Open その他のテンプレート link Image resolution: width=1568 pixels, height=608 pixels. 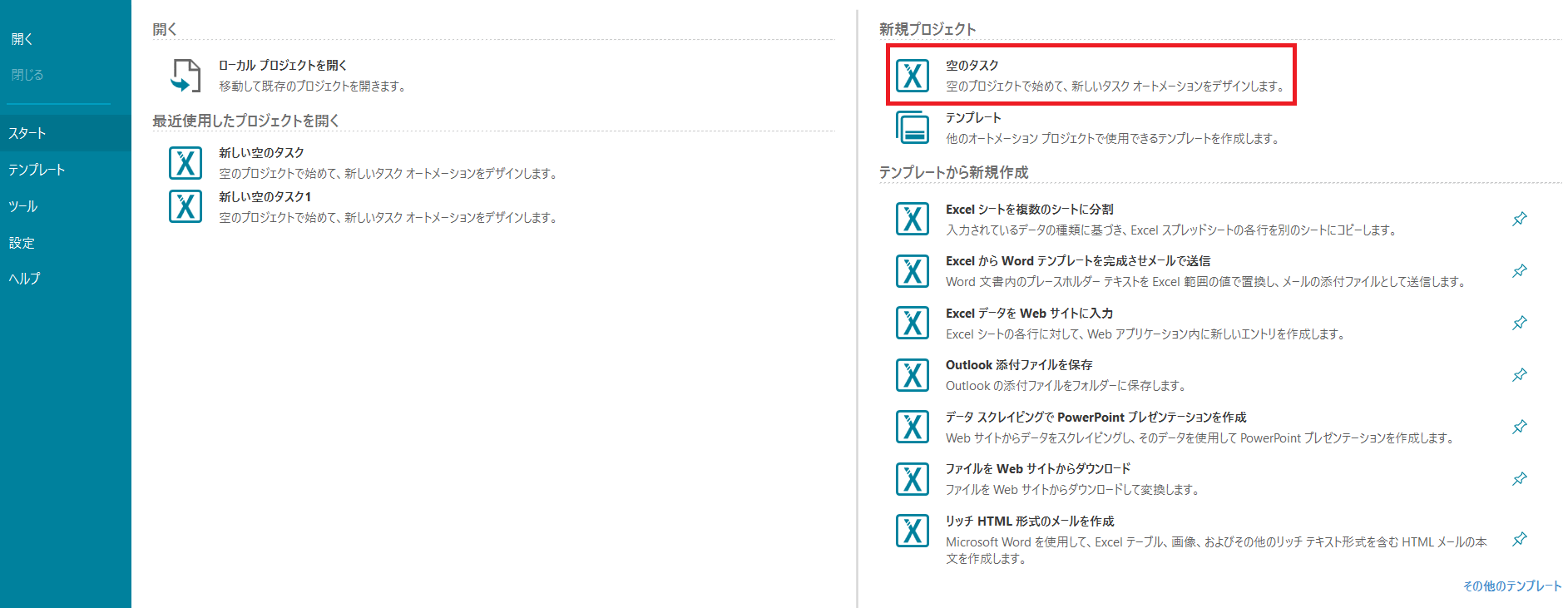[x=1512, y=586]
